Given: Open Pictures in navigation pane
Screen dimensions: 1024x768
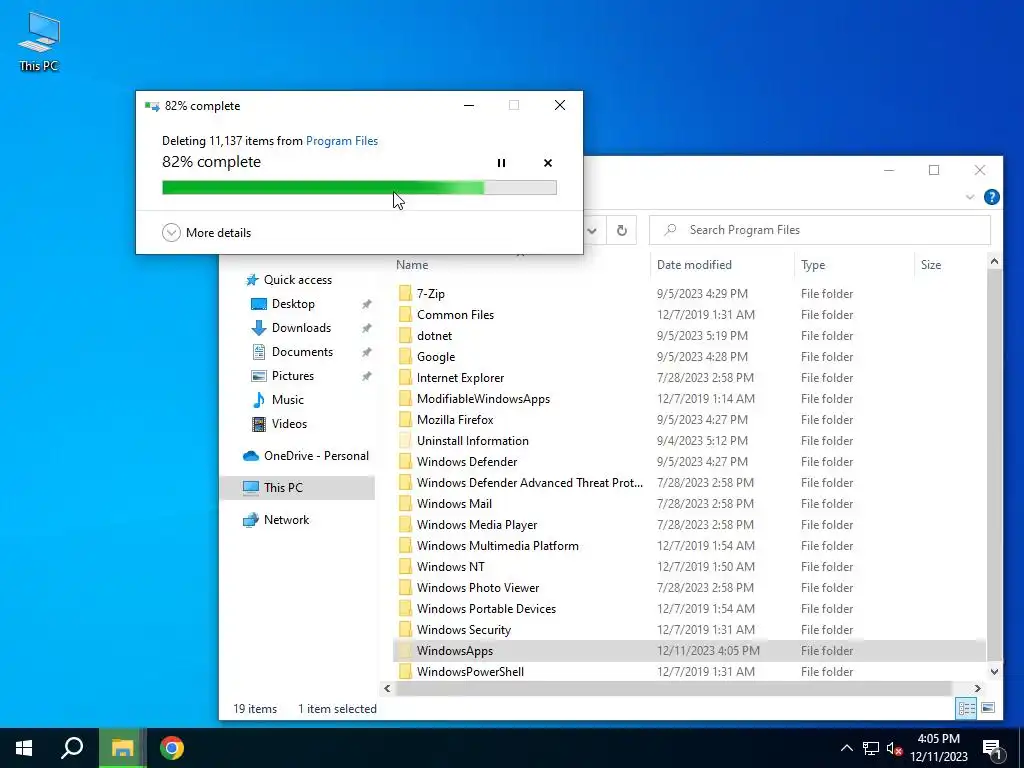Looking at the screenshot, I should pos(293,376).
